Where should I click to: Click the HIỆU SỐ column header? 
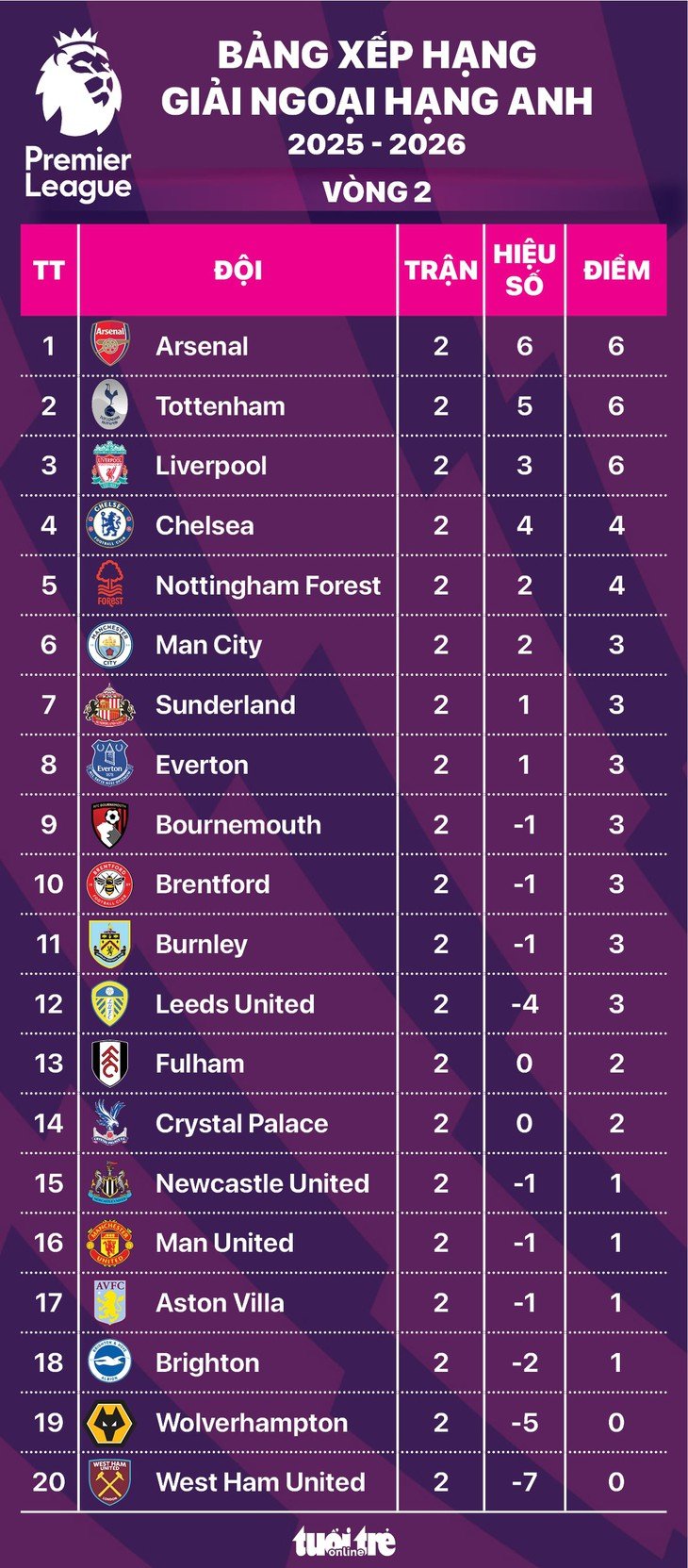point(525,270)
